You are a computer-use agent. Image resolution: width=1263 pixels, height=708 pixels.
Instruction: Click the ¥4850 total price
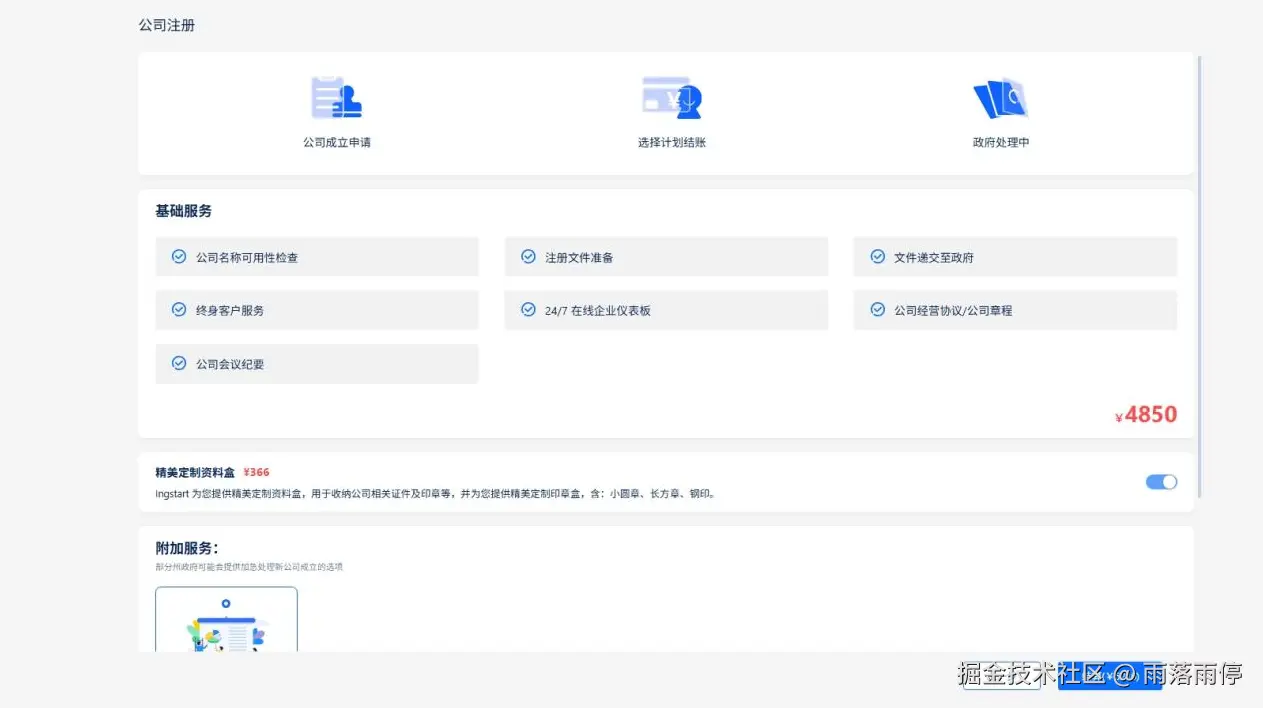click(1146, 415)
